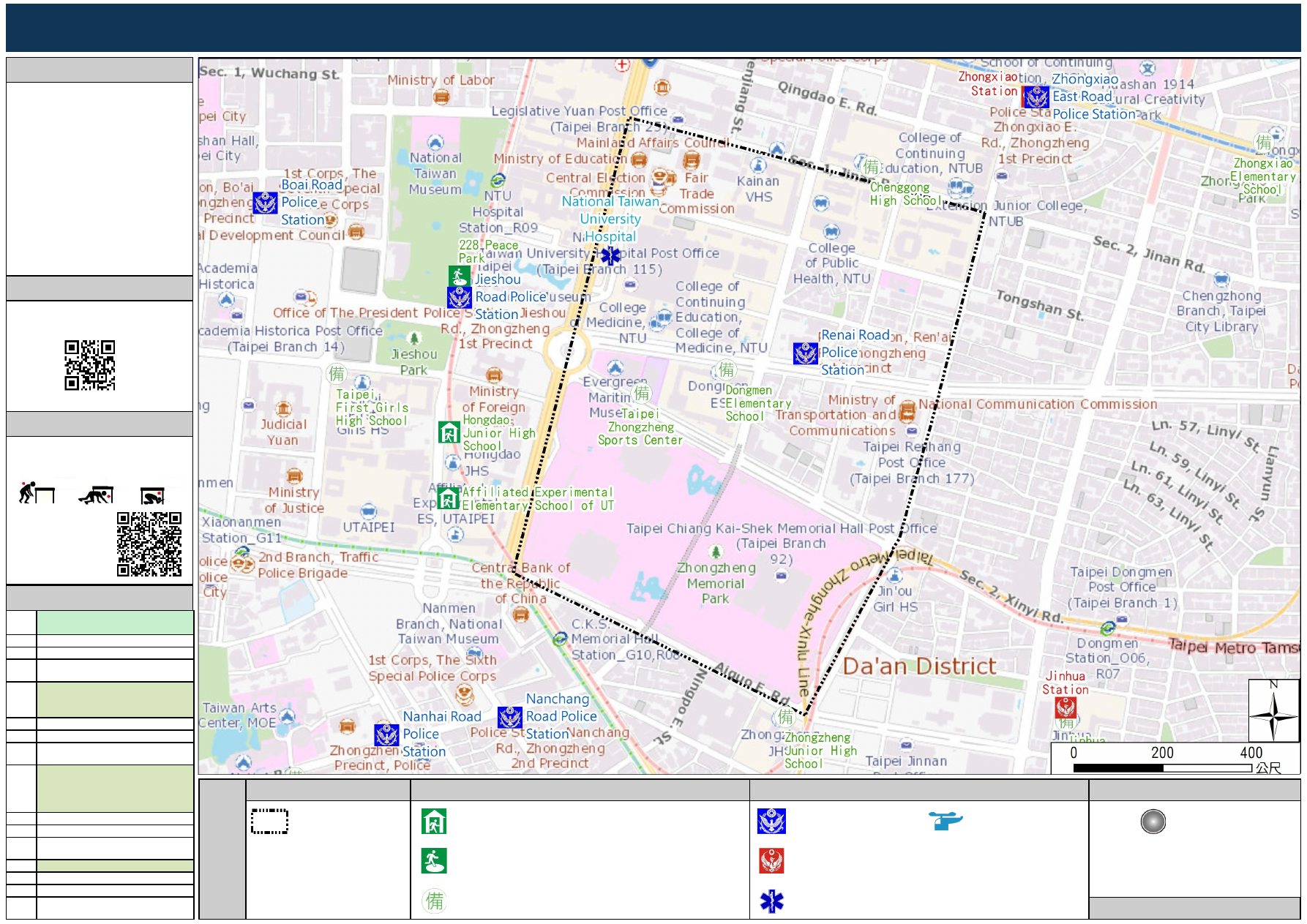This screenshot has width=1307, height=924.
Task: Select the C.K.S. Memorial Hall metro station icon
Action: [560, 639]
